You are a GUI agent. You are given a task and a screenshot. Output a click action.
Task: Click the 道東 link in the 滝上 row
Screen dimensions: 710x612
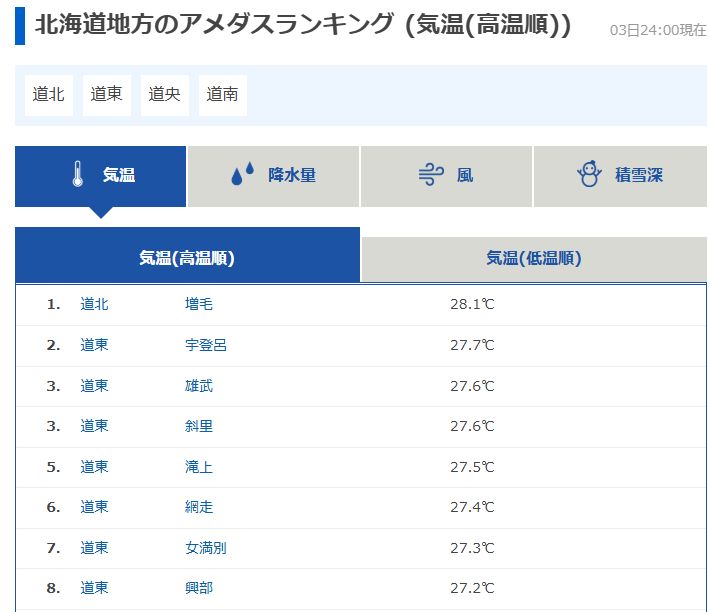95,467
